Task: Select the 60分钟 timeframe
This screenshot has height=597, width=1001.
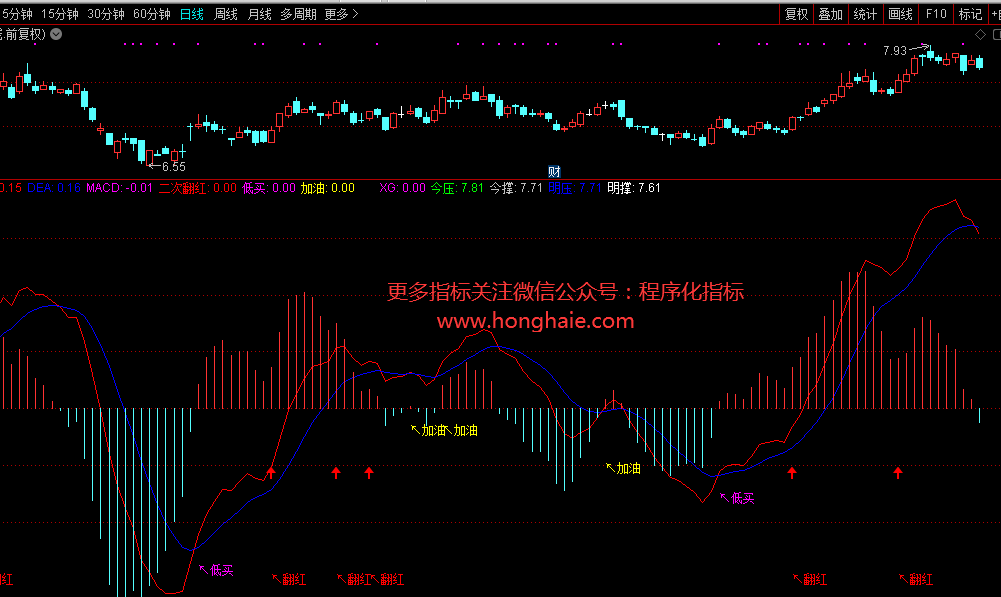Action: coord(152,14)
